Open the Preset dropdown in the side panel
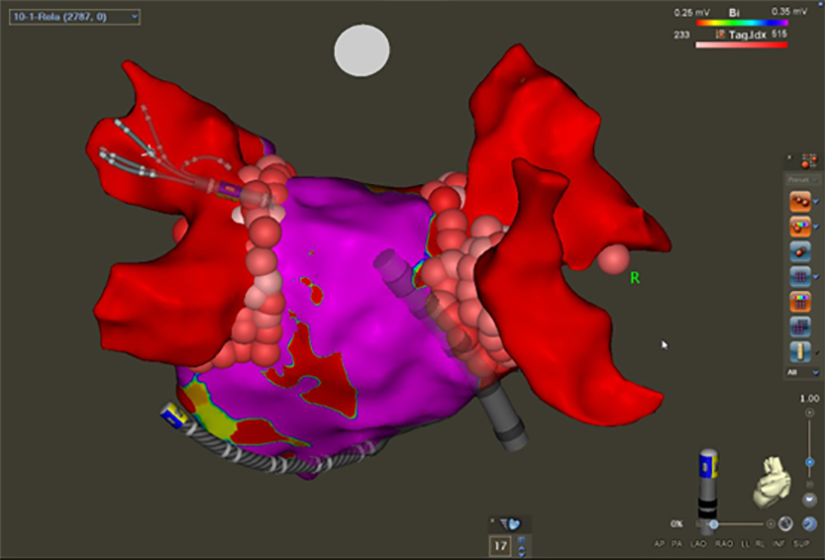The width and height of the screenshot is (825, 560). click(802, 181)
